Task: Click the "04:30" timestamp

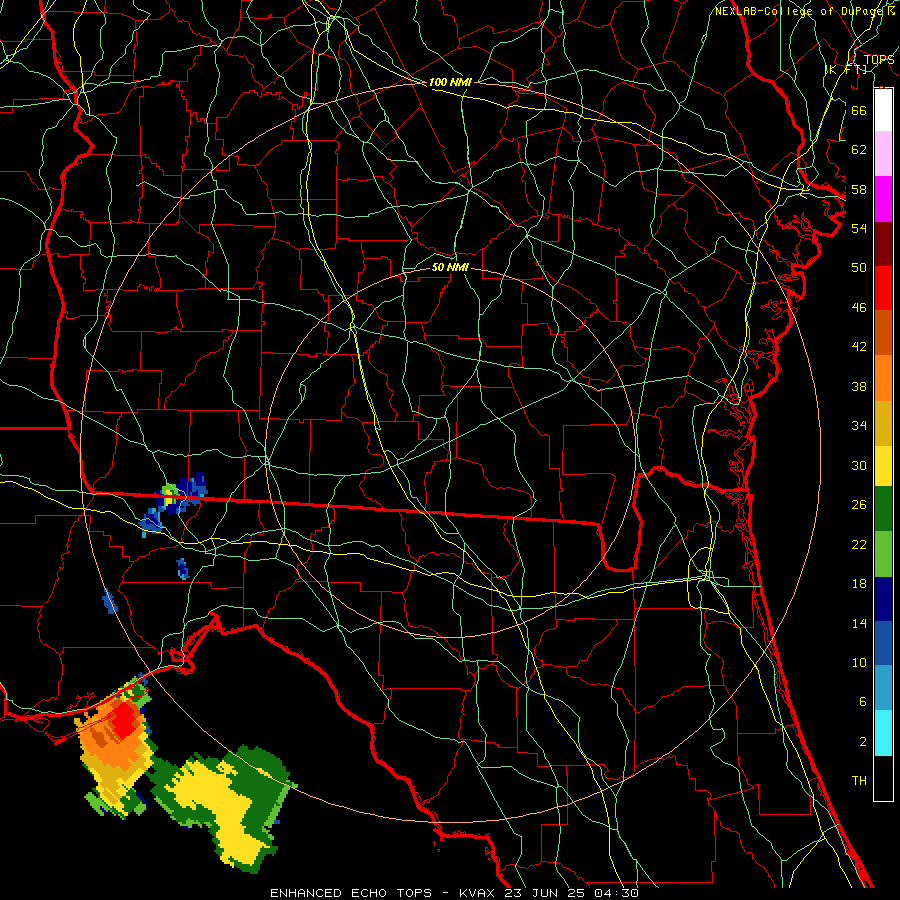Action: point(616,893)
